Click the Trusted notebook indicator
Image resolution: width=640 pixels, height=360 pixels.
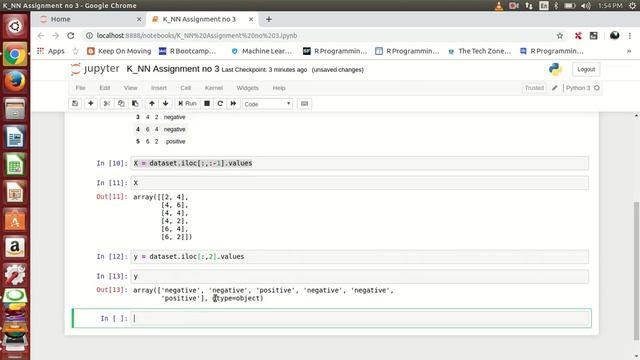click(x=534, y=88)
